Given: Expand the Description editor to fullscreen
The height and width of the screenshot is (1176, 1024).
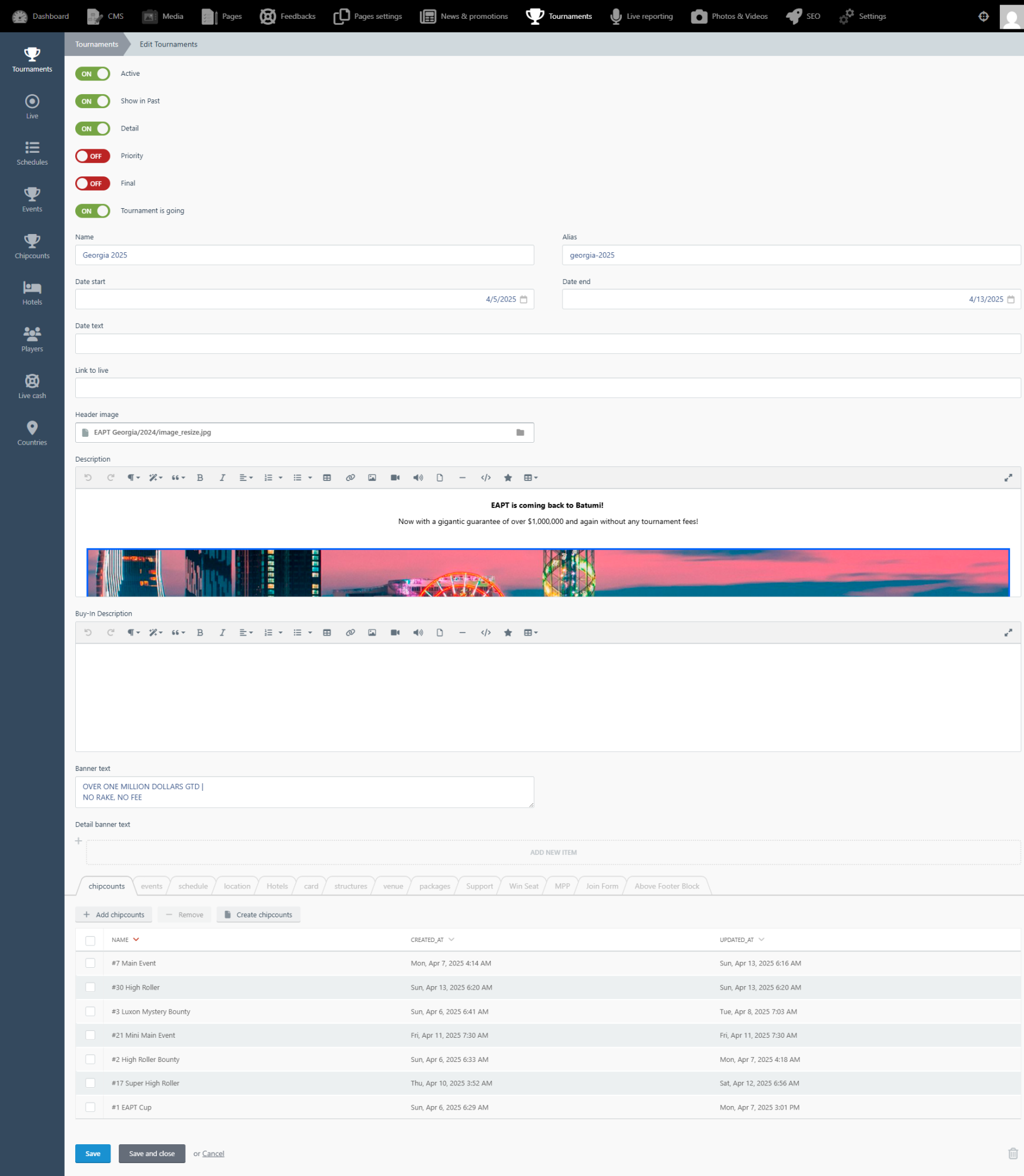Looking at the screenshot, I should (1008, 478).
